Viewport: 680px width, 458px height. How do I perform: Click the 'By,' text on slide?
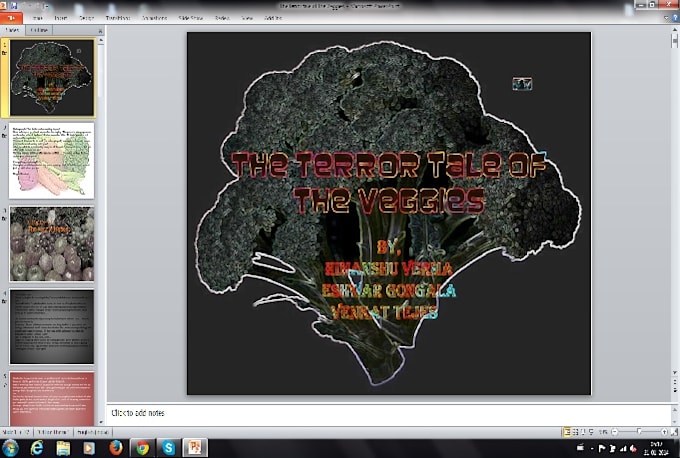[388, 247]
